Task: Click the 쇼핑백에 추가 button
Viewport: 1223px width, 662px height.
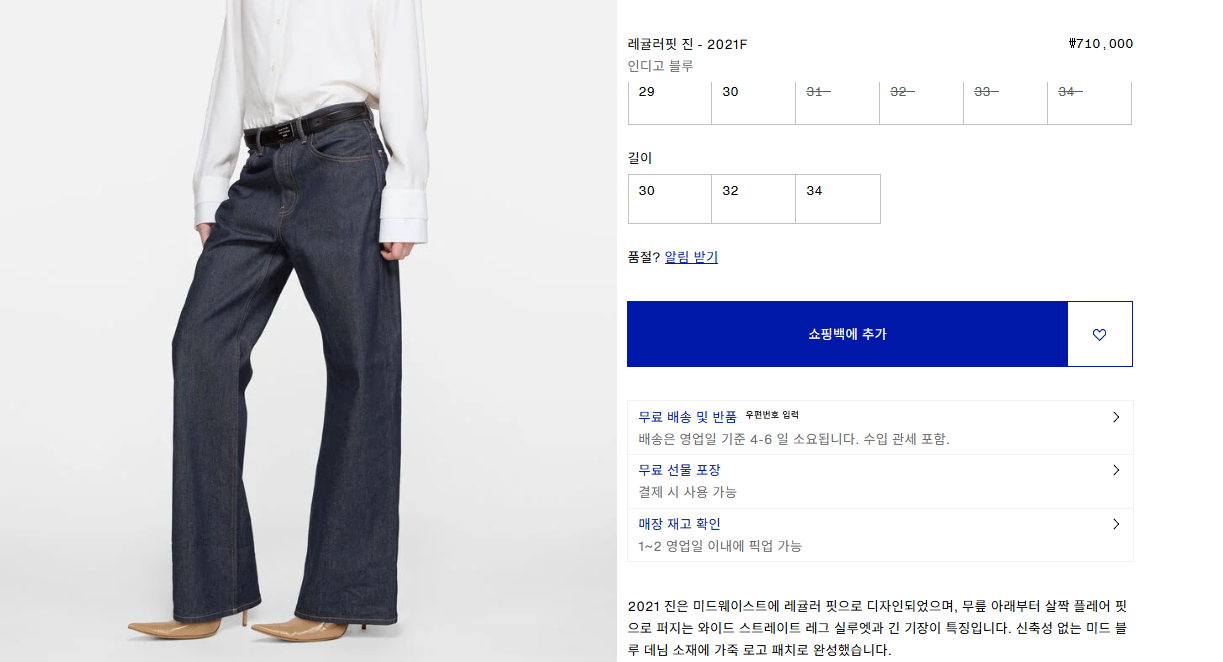Action: tap(847, 334)
